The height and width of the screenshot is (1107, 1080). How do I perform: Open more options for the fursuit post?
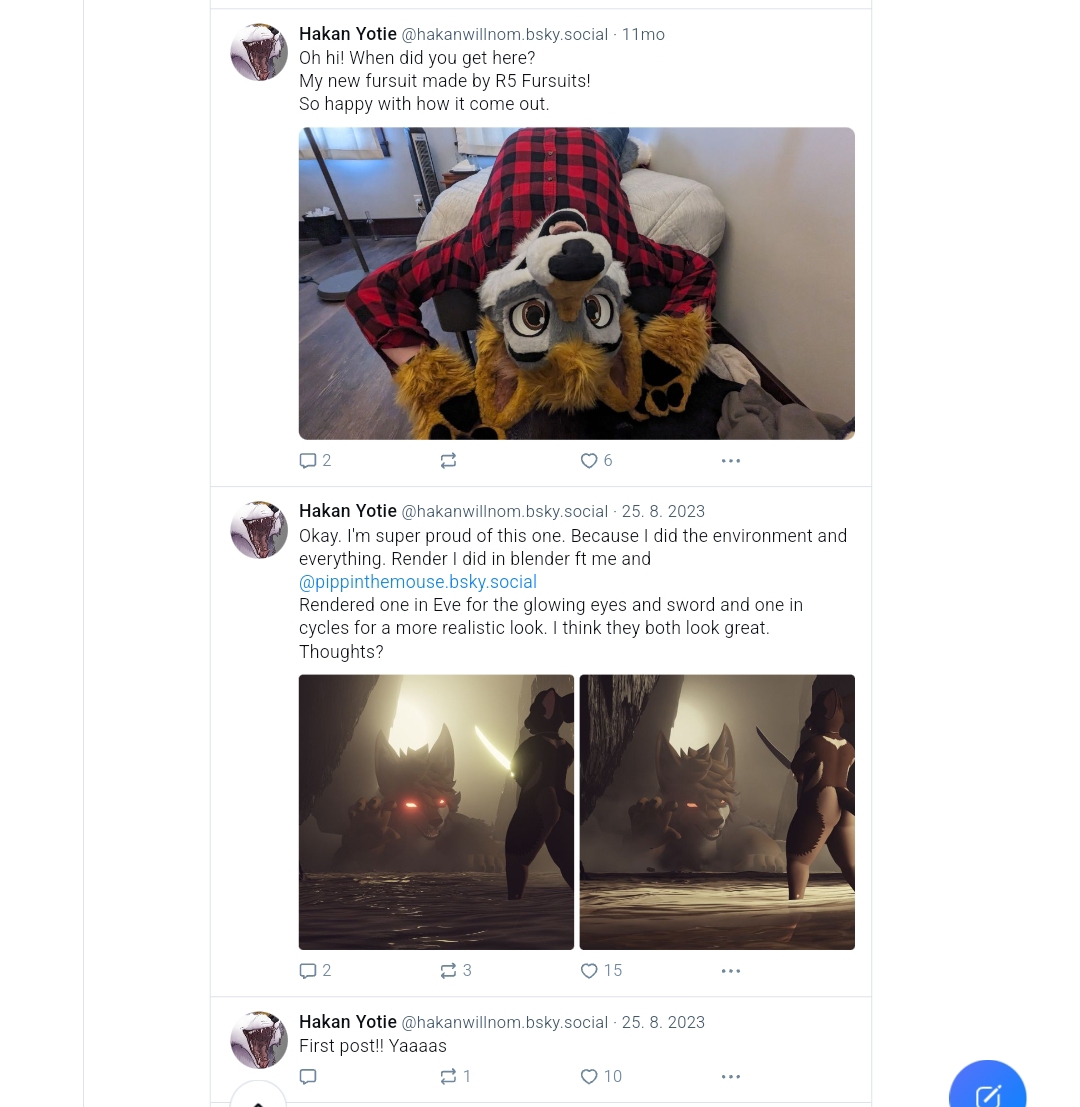[731, 461]
